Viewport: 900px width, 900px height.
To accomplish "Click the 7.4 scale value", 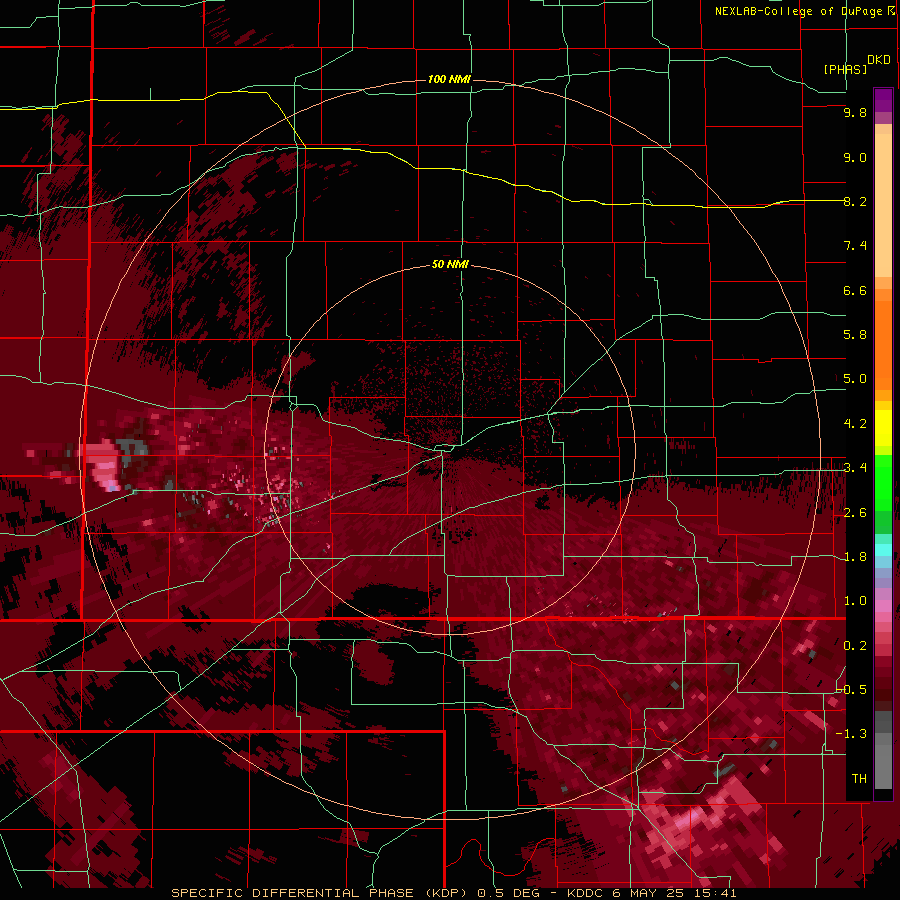I will click(855, 246).
